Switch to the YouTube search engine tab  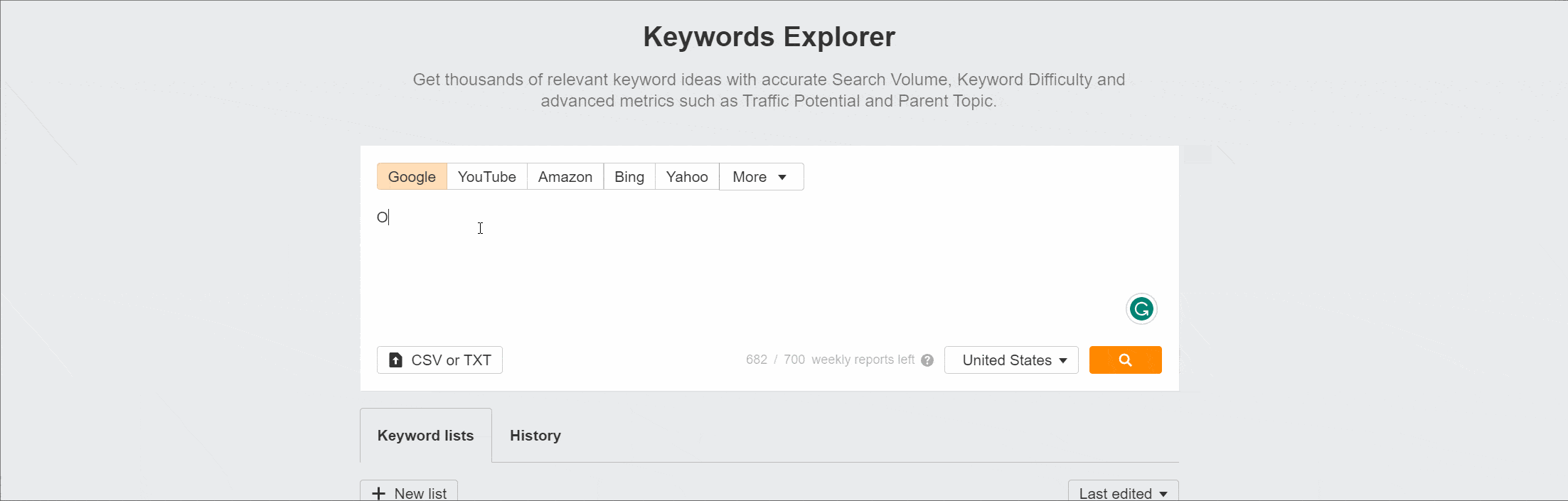click(487, 177)
